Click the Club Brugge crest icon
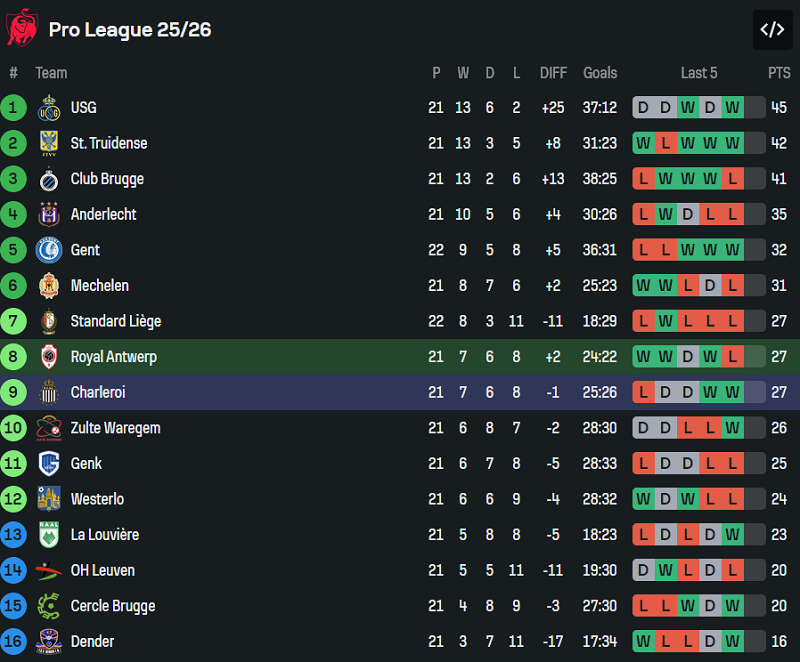 tap(49, 179)
